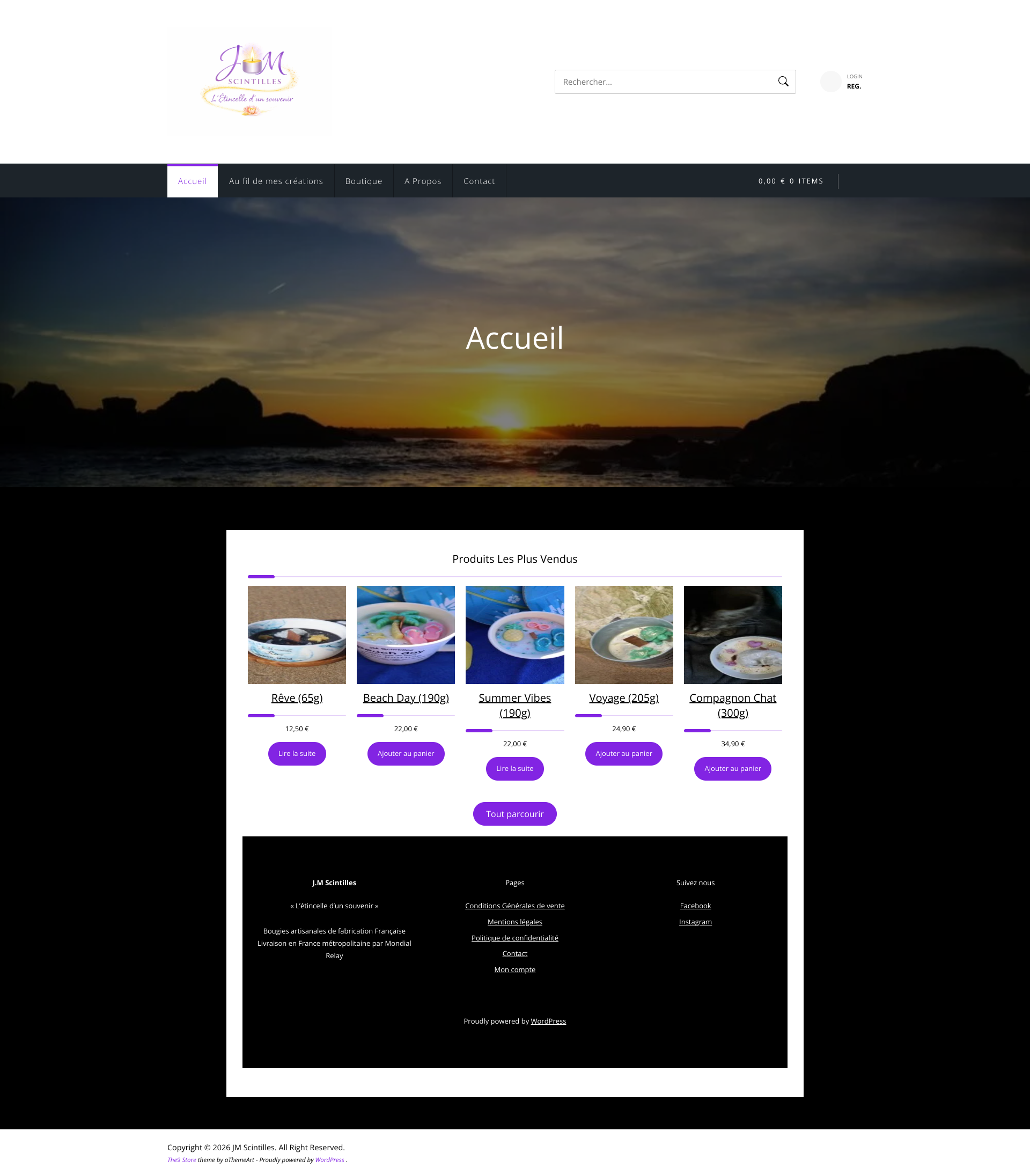This screenshot has width=1030, height=1176.
Task: Open the Voyage (205g) product image
Action: [623, 635]
